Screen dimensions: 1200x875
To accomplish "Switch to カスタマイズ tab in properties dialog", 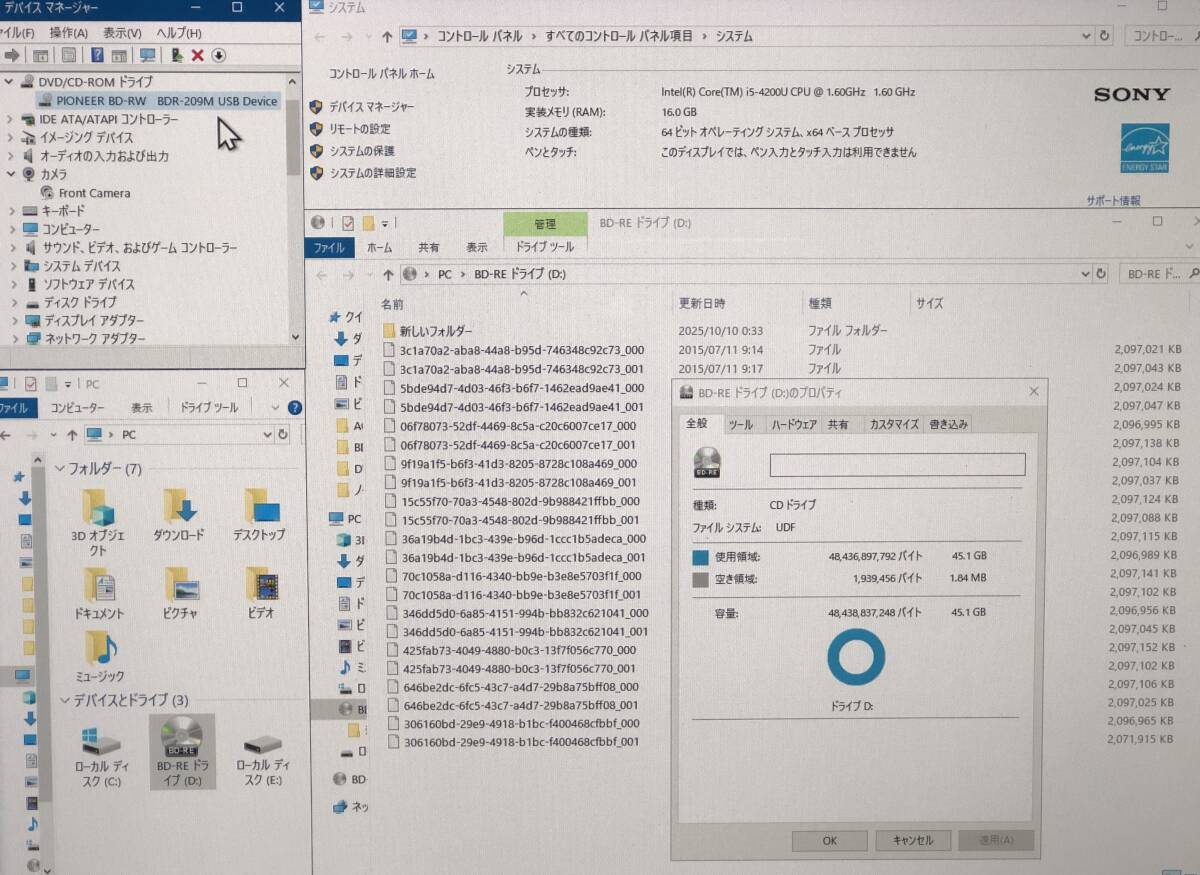I will [x=893, y=425].
